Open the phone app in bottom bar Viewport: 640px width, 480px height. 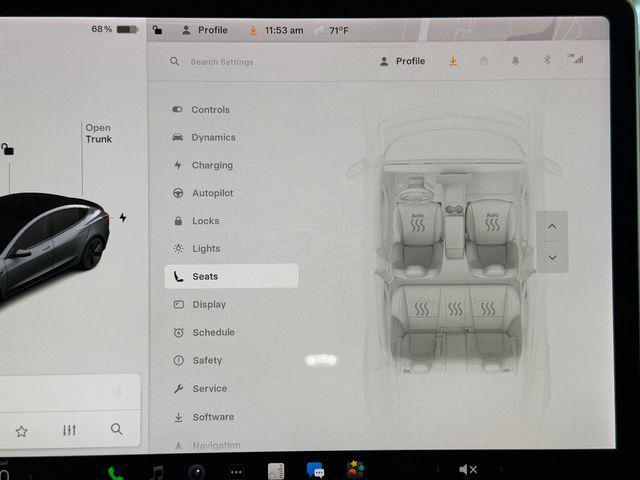coord(116,472)
